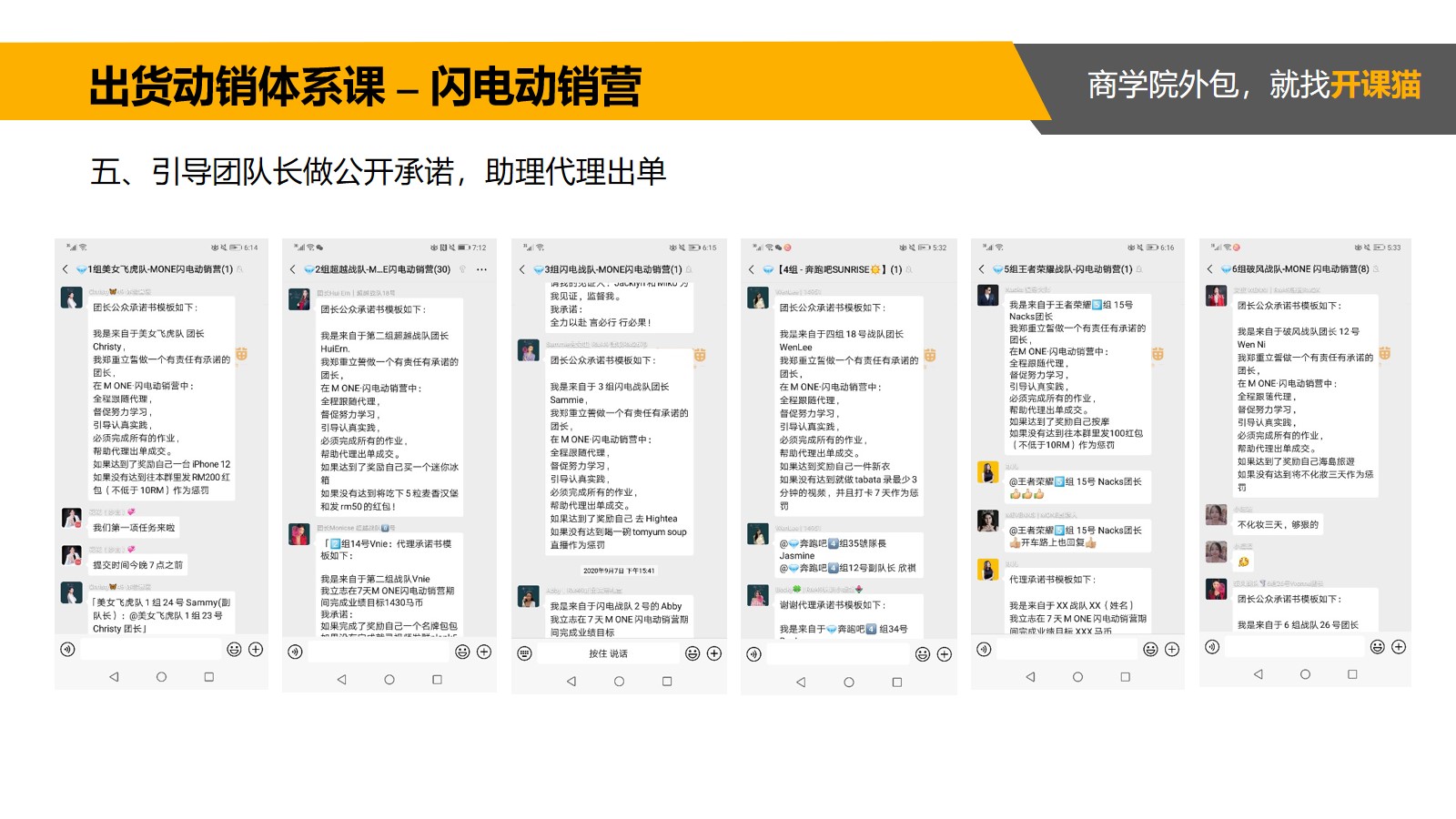Hold the 按住 说话 button in 3组闪电战队
The image size is (1456, 819).
click(608, 653)
